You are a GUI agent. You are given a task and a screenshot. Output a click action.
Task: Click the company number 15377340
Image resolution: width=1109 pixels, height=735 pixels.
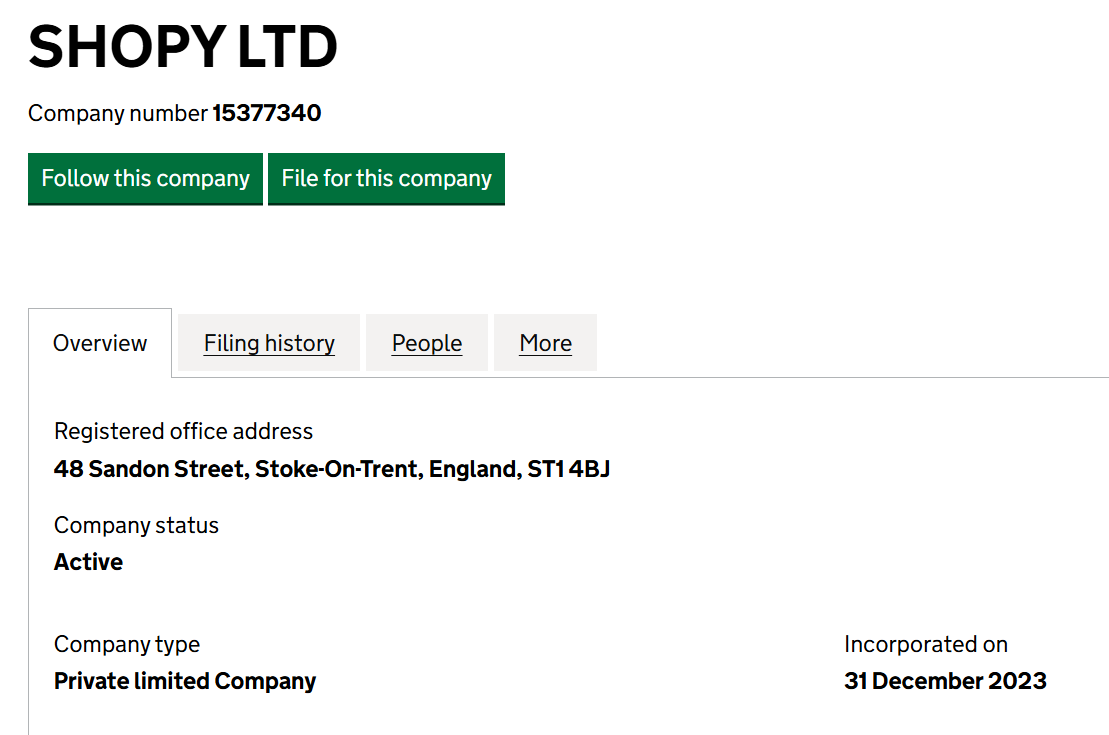(267, 113)
